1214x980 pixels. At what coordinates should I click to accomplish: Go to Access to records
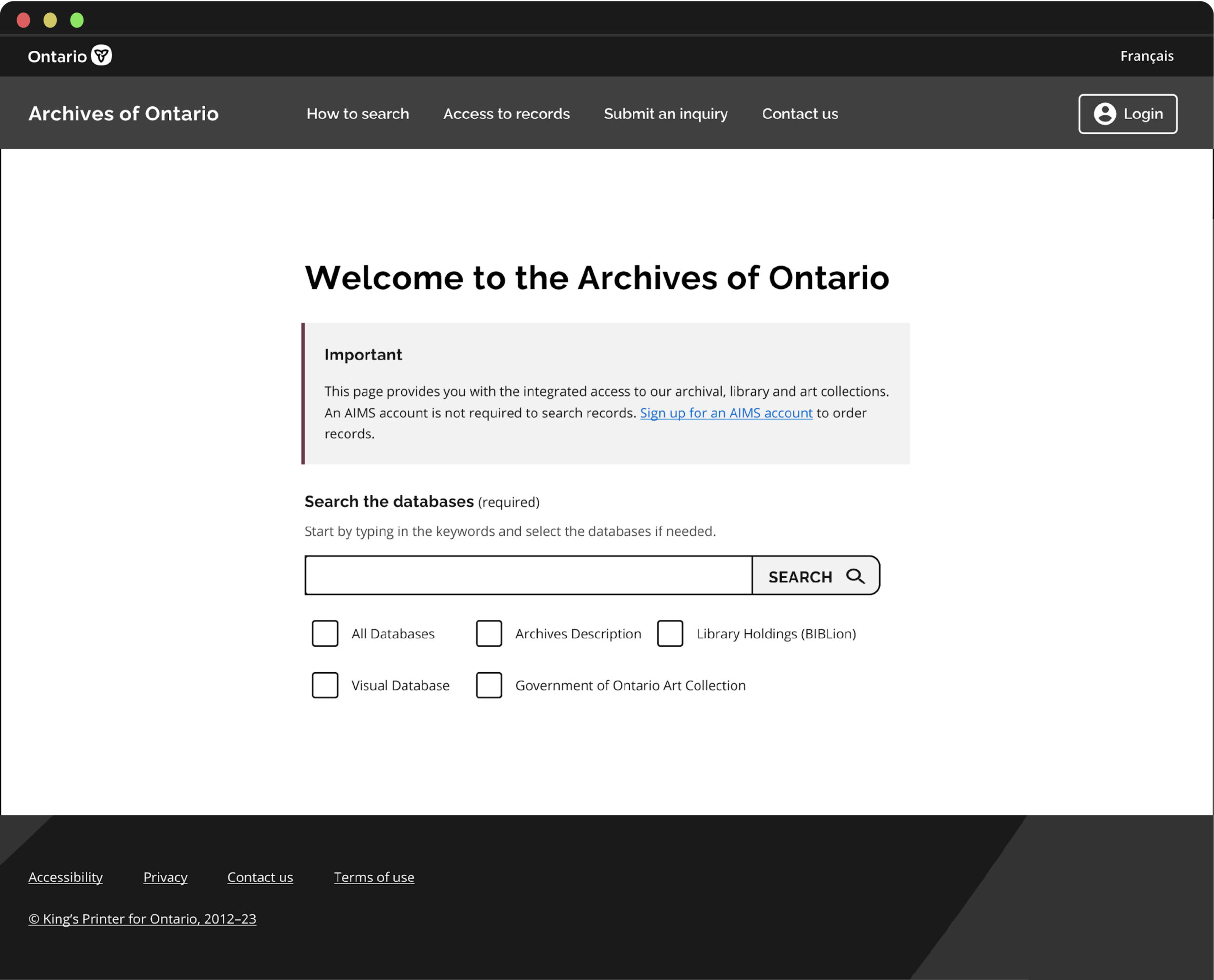pos(506,113)
